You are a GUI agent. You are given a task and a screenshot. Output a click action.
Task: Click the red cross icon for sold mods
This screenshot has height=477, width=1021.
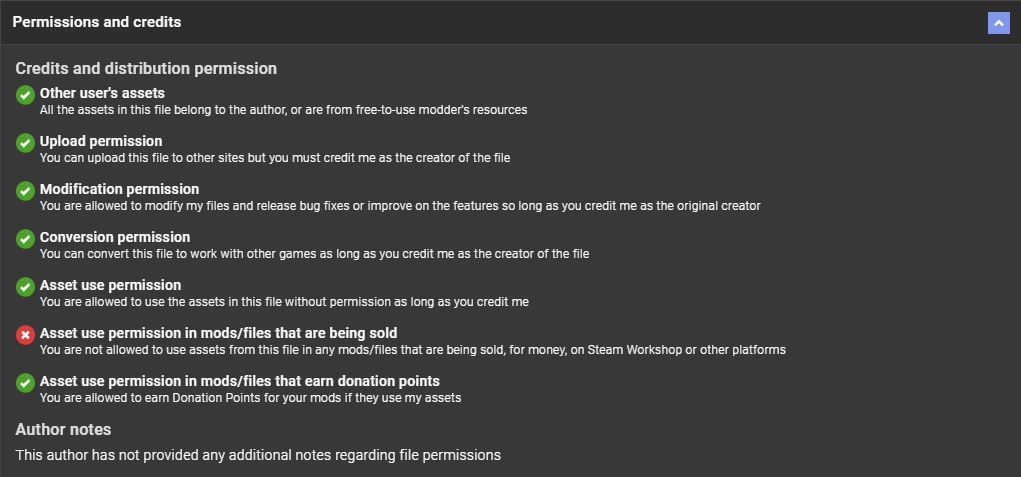point(25,335)
